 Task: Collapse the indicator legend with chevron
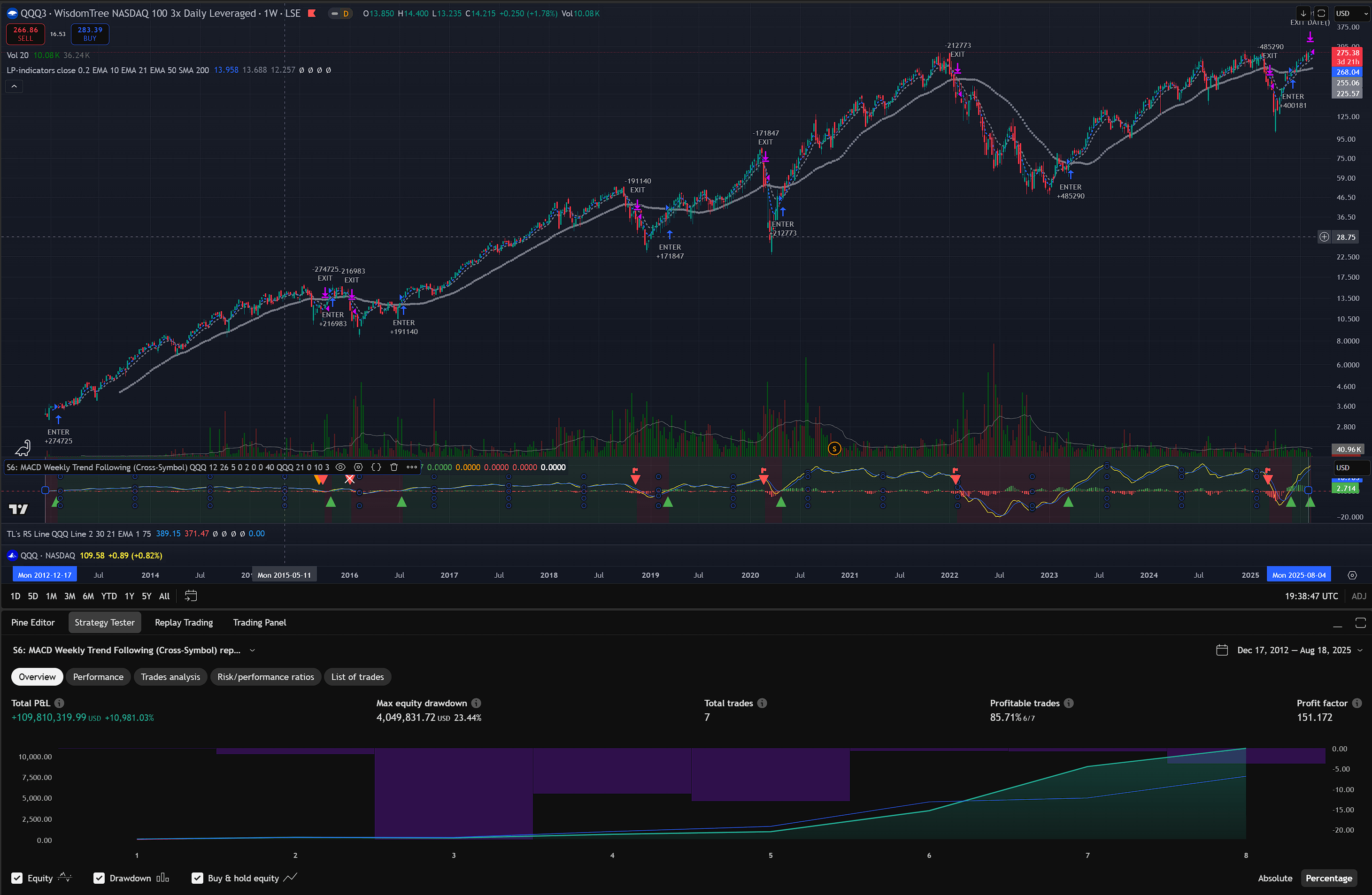click(x=15, y=86)
